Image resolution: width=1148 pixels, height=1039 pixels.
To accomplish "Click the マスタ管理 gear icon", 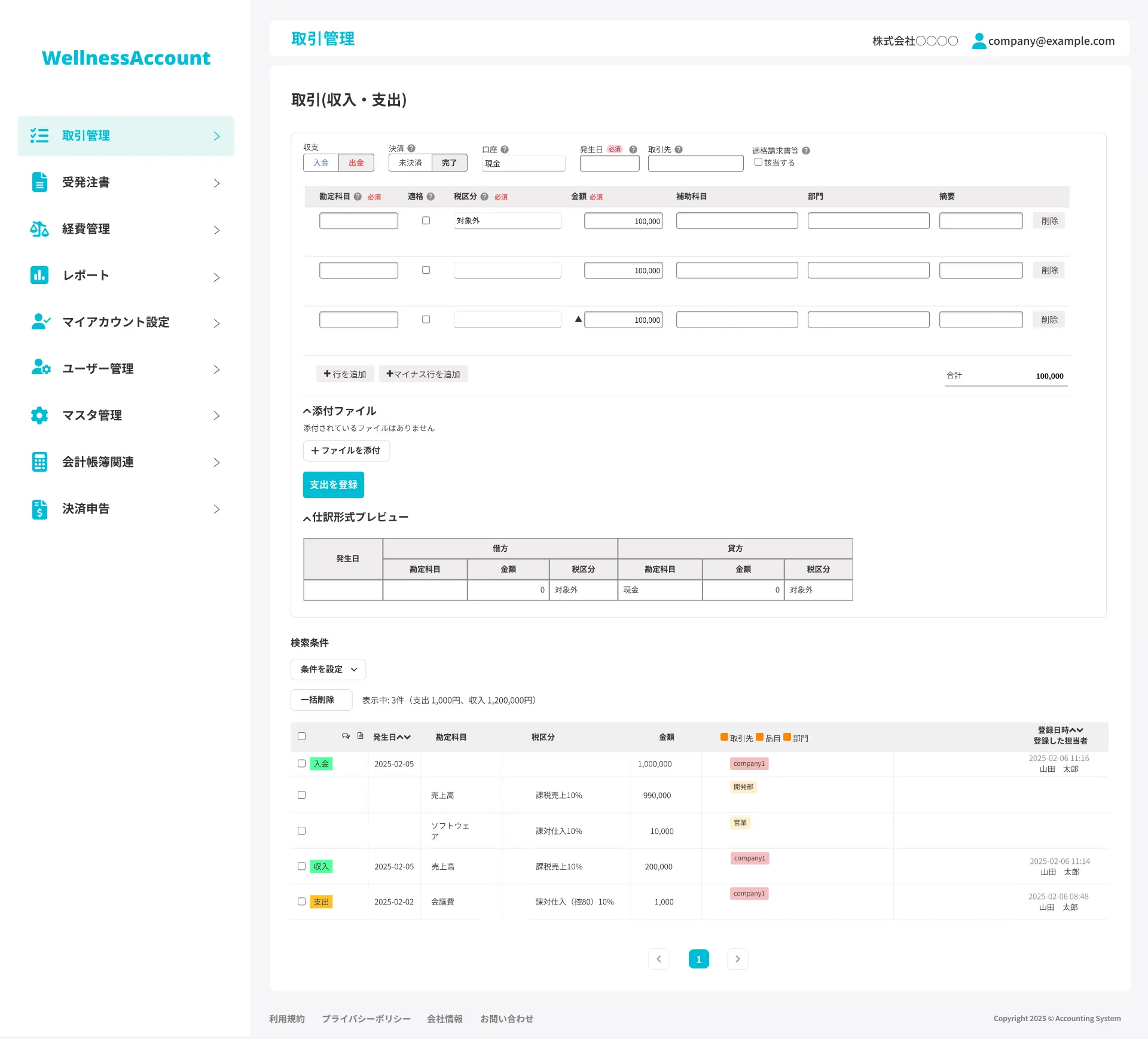I will [x=39, y=415].
